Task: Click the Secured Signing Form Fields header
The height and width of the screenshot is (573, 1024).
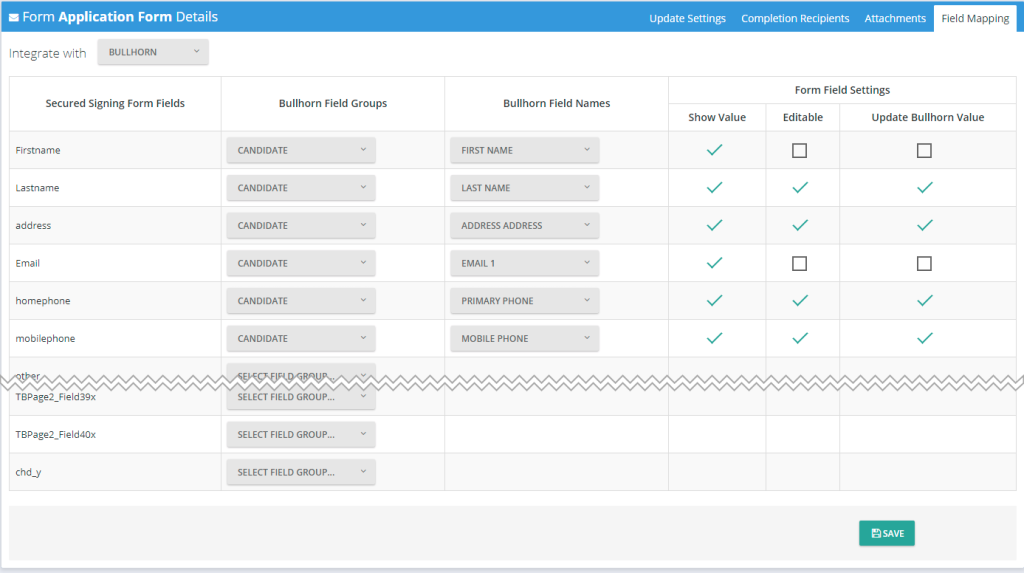Action: point(115,103)
